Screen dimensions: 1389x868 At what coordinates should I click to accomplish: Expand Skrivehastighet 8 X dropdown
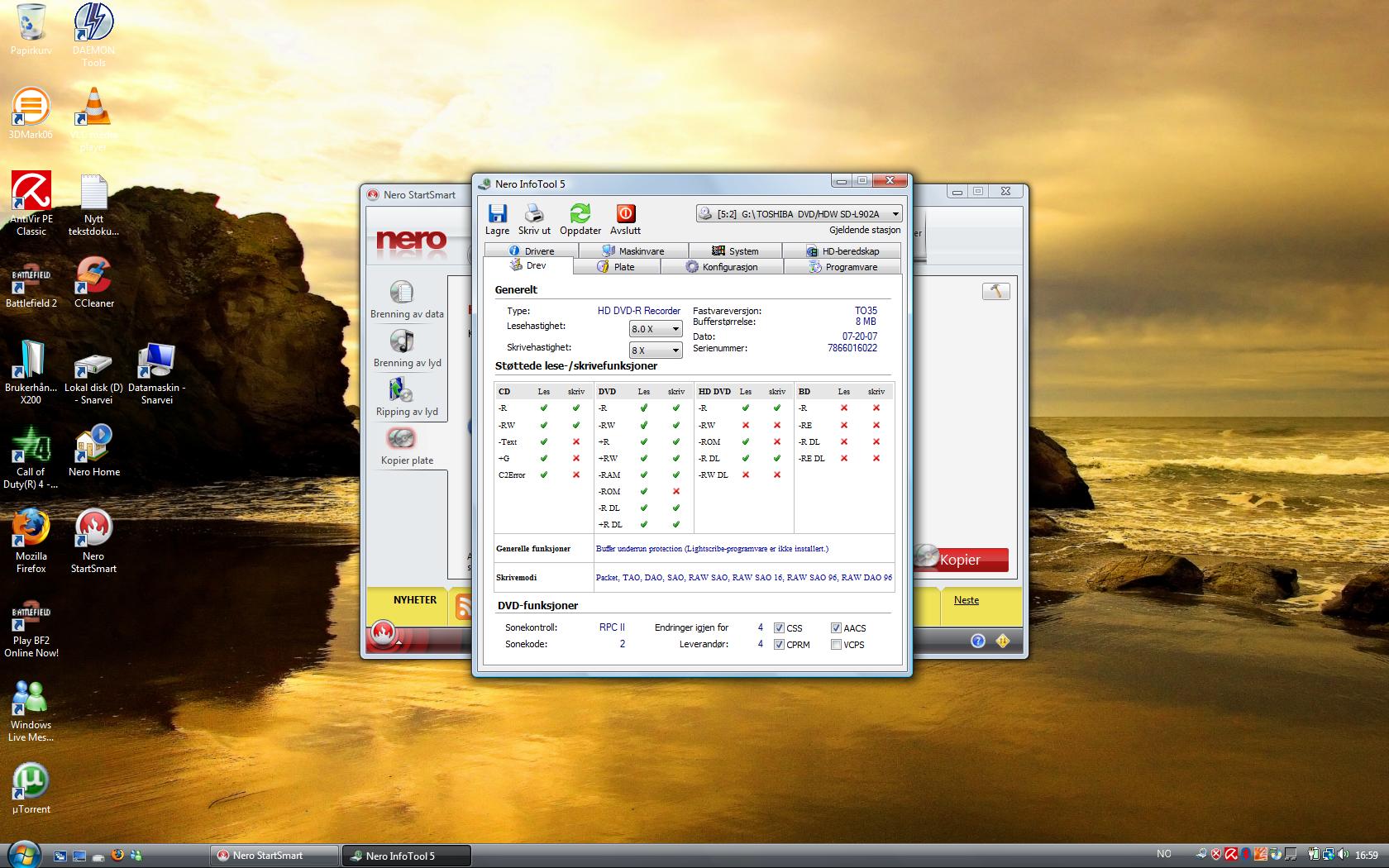[656, 351]
